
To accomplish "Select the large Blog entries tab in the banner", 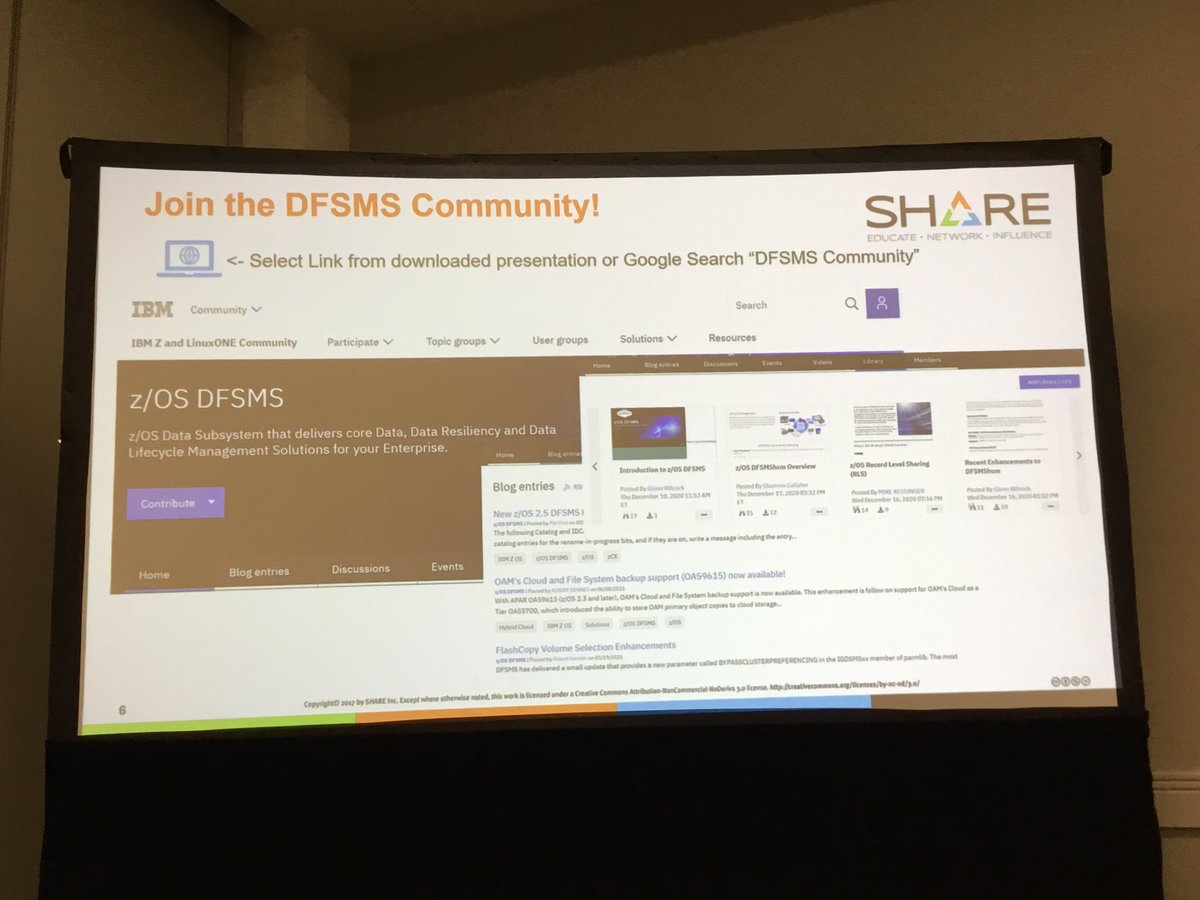I will (259, 572).
